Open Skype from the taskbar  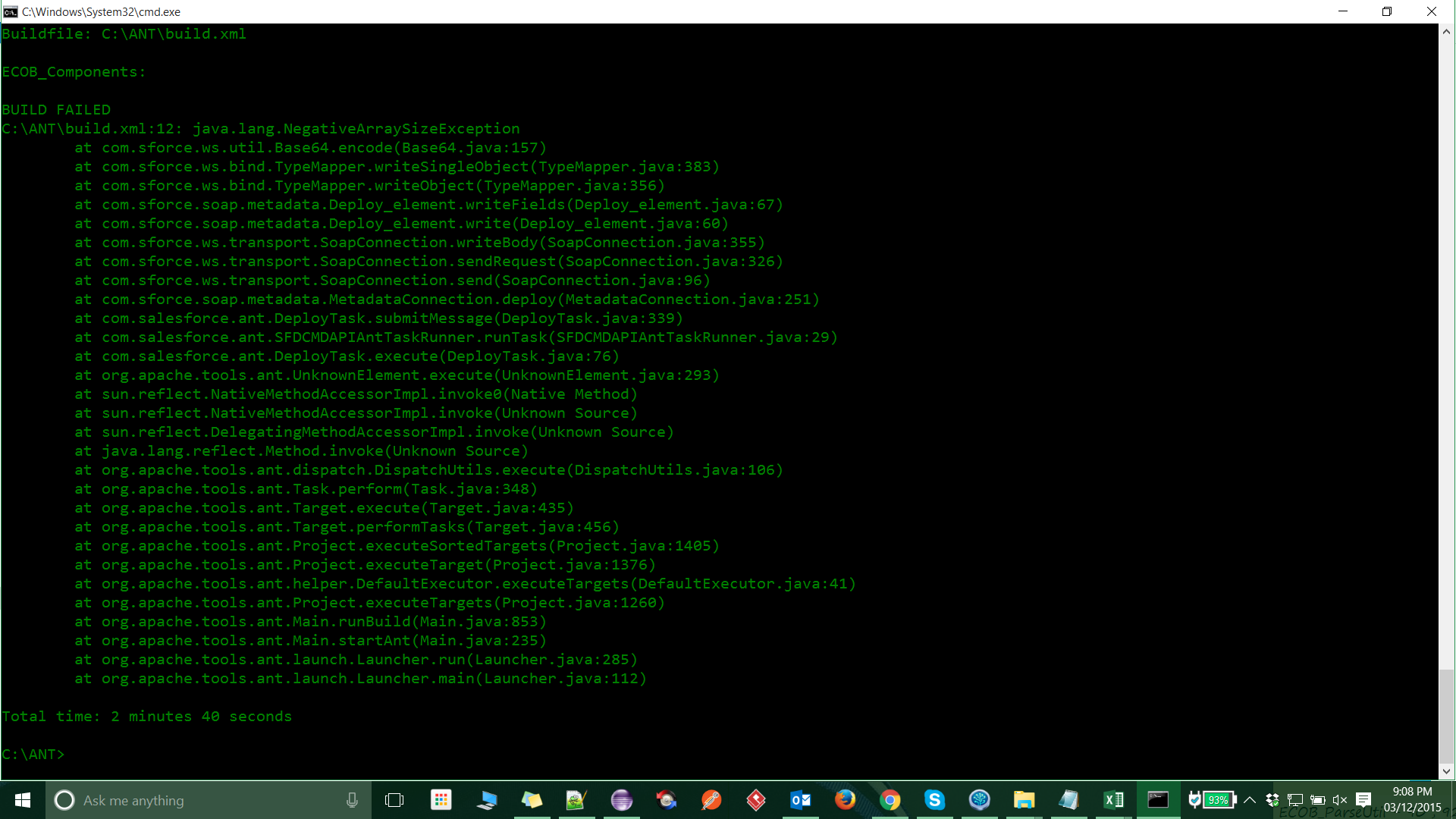[x=934, y=800]
